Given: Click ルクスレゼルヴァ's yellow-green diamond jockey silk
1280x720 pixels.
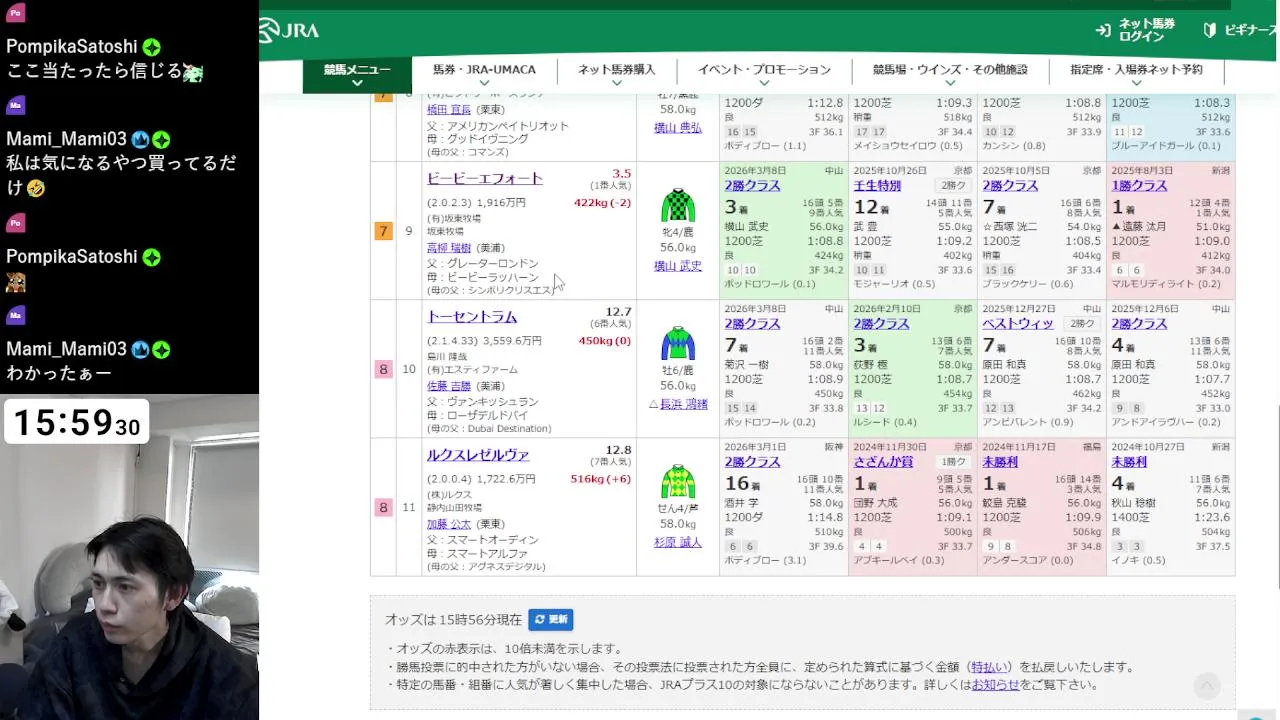Looking at the screenshot, I should [678, 481].
